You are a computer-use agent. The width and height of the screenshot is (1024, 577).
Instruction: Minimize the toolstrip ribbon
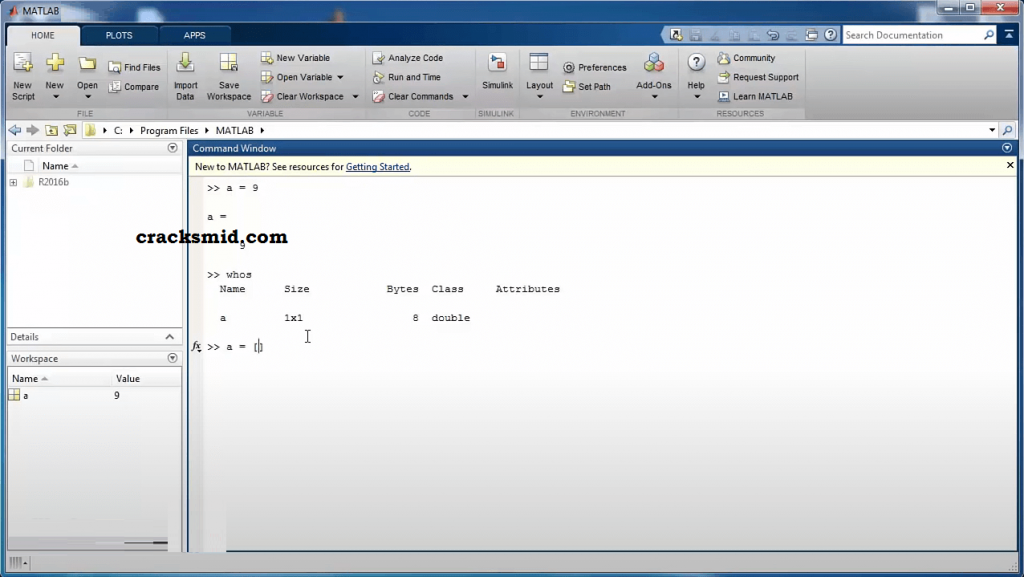click(1009, 35)
